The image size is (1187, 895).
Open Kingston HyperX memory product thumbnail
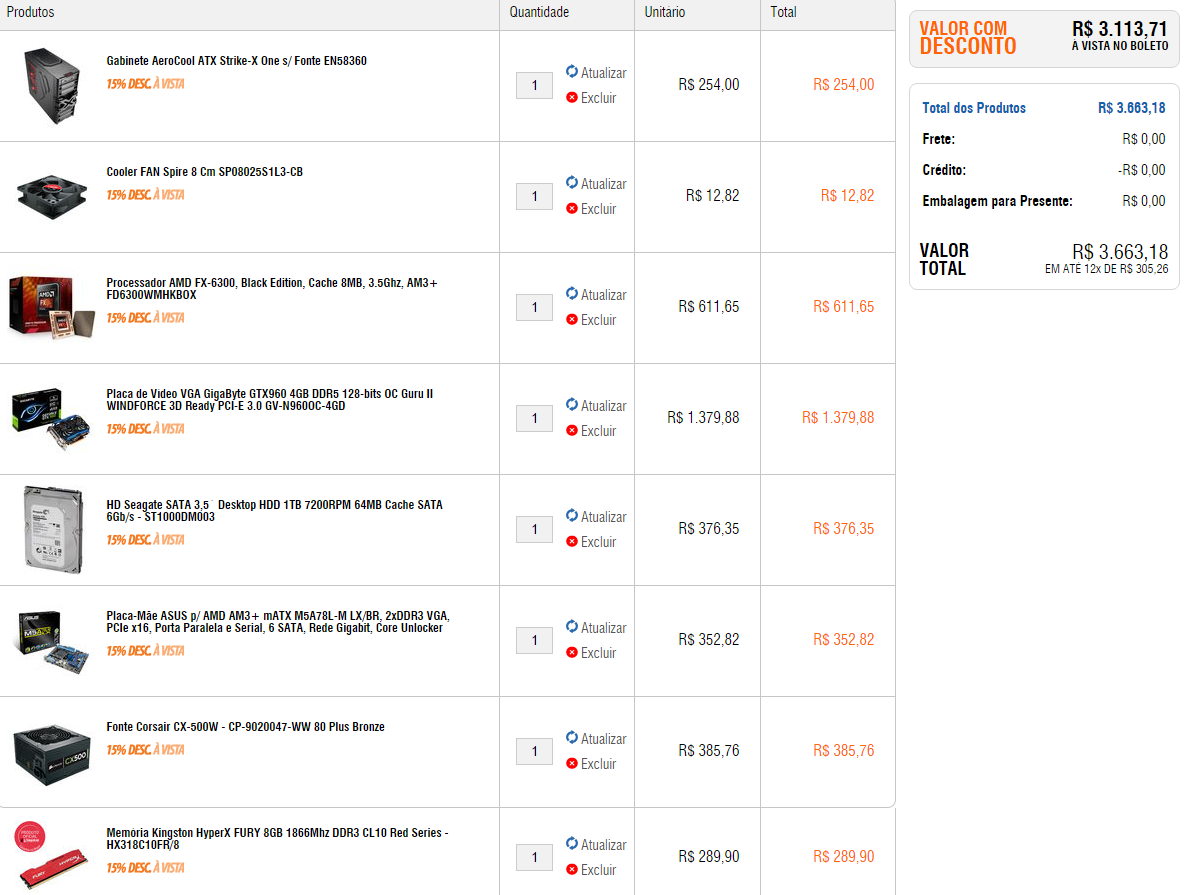point(51,856)
